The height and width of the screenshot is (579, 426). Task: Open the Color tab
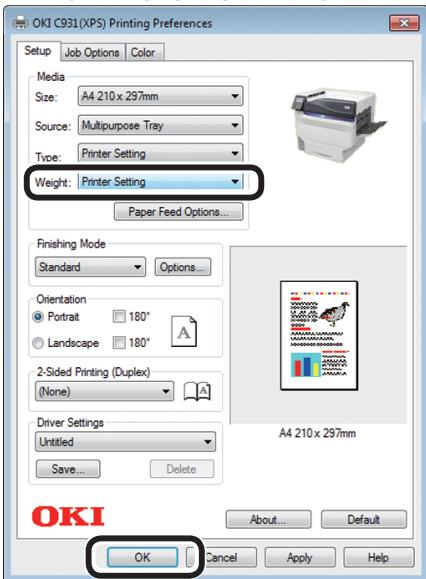(144, 52)
